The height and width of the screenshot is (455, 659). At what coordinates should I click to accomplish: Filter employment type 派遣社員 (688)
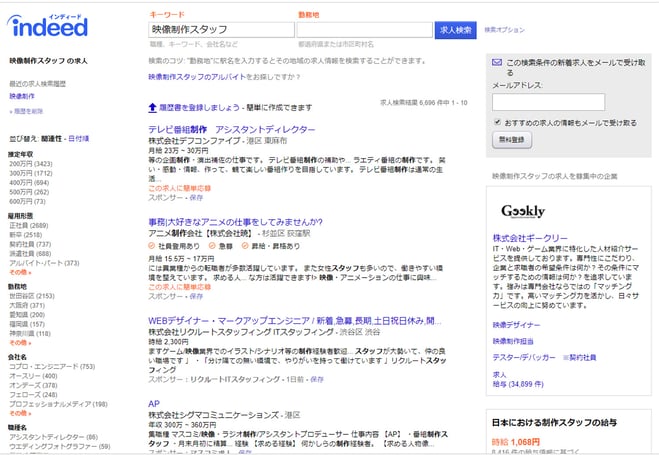coord(30,254)
